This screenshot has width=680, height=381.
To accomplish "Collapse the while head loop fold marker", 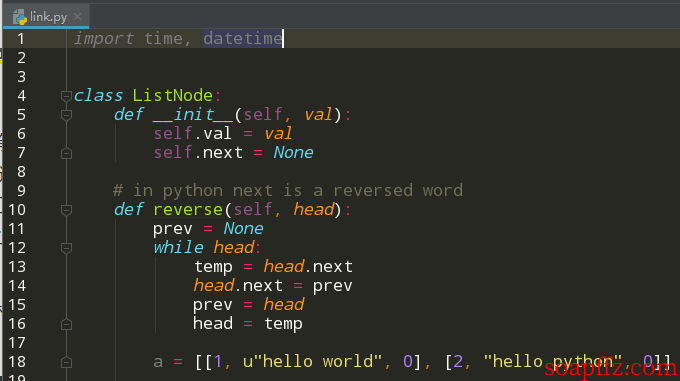I will (66, 248).
